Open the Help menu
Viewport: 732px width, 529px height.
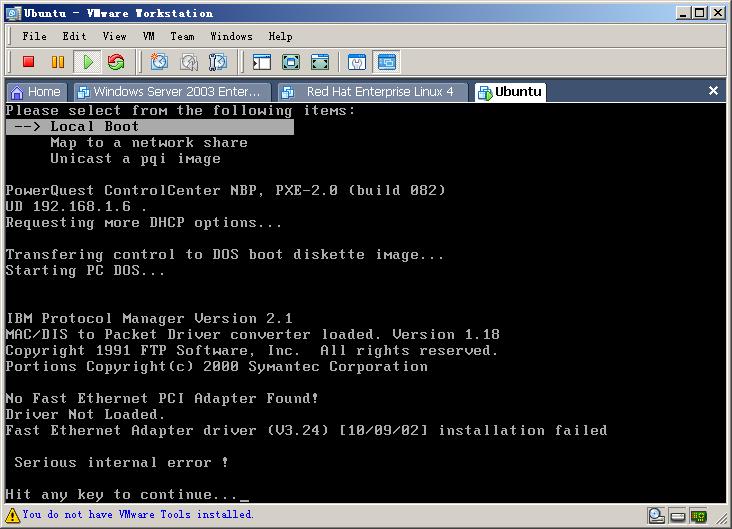tap(280, 36)
